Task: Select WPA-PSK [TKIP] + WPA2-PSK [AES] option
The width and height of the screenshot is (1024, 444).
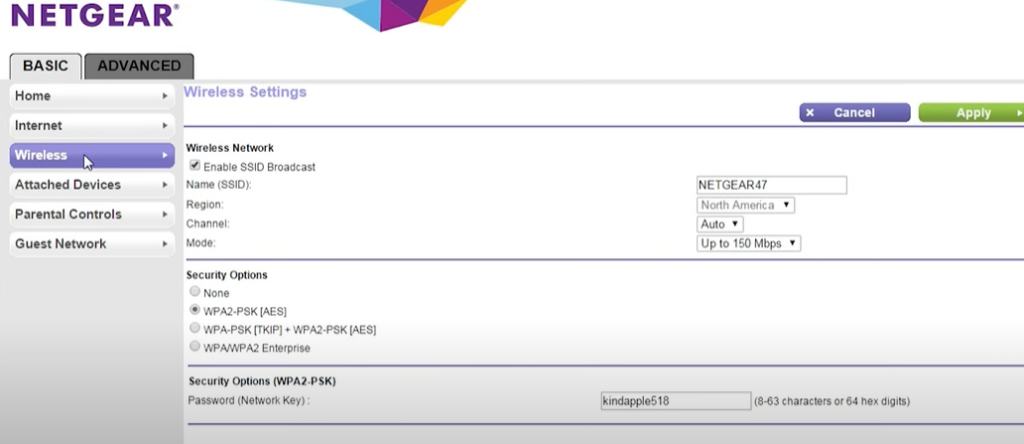Action: (195, 328)
